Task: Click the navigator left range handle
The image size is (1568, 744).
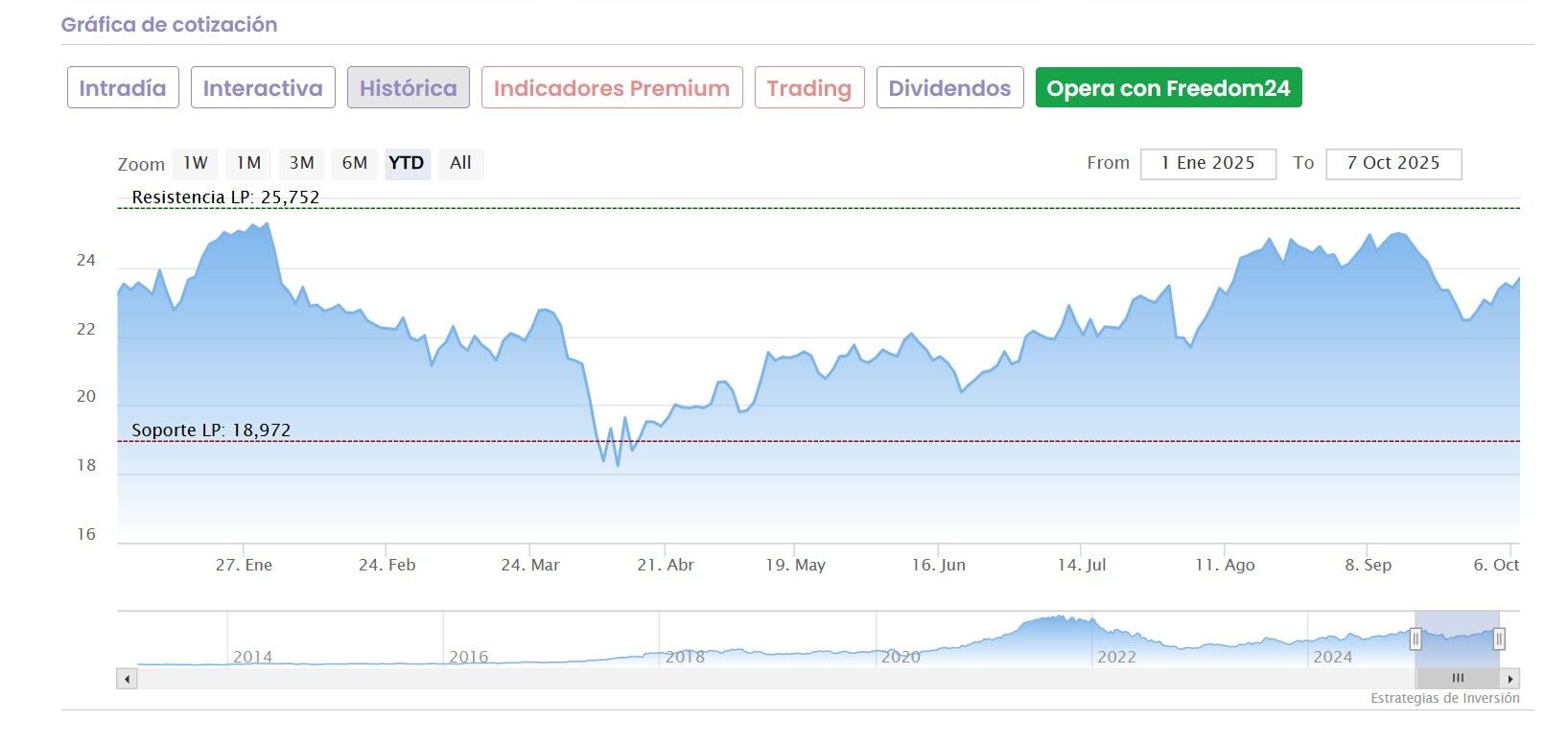Action: [x=1416, y=639]
